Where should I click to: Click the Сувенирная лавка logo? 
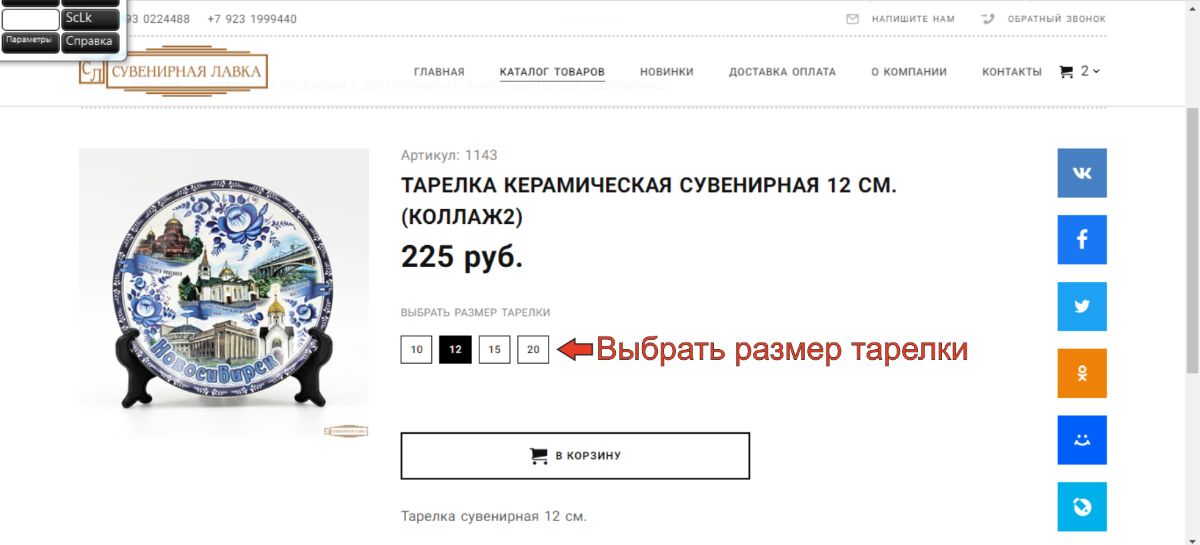[174, 71]
